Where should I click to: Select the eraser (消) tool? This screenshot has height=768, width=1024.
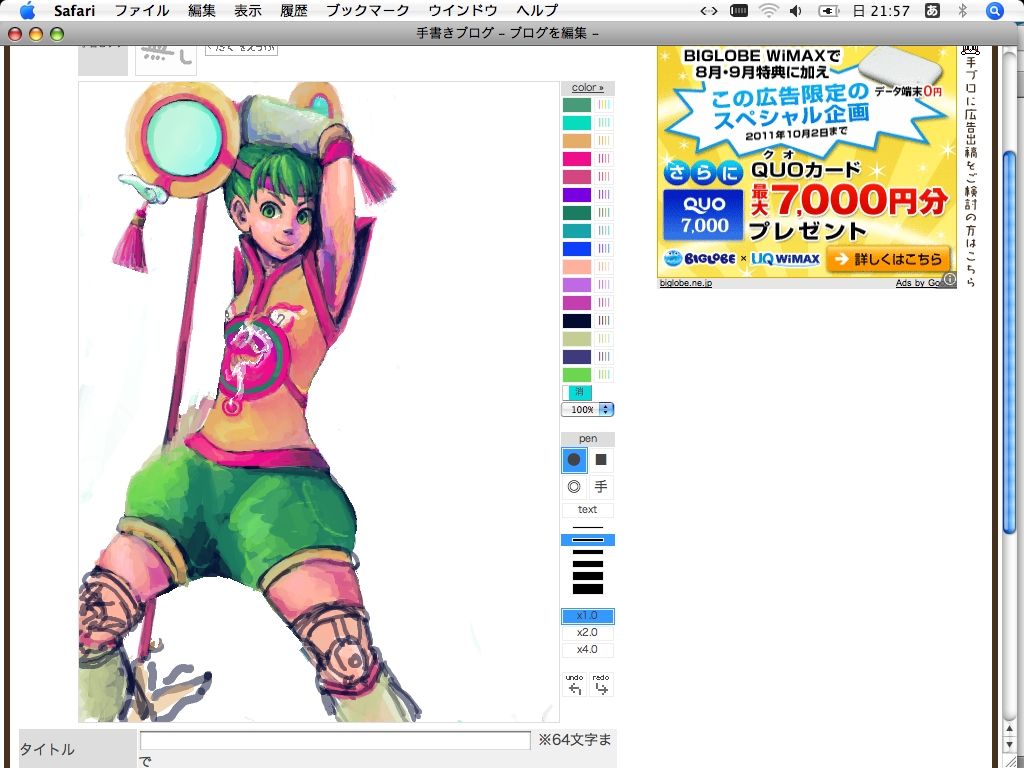pos(580,393)
